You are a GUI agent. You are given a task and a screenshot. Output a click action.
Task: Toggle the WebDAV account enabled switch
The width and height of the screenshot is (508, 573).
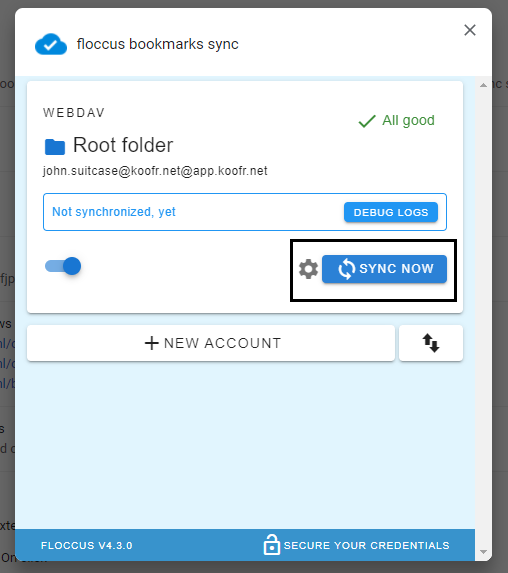pos(63,266)
